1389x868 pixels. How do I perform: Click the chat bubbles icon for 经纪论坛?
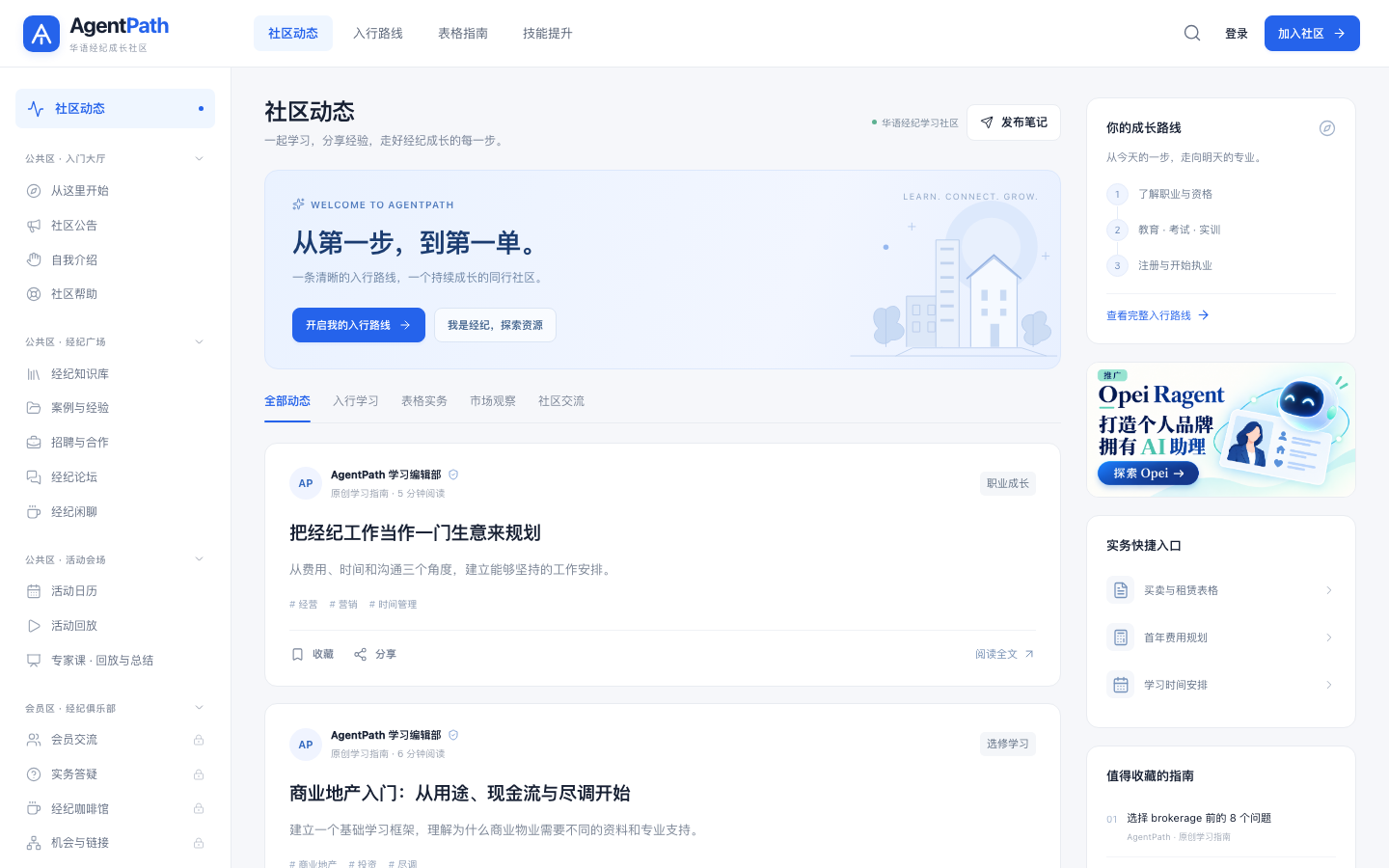[x=34, y=477]
